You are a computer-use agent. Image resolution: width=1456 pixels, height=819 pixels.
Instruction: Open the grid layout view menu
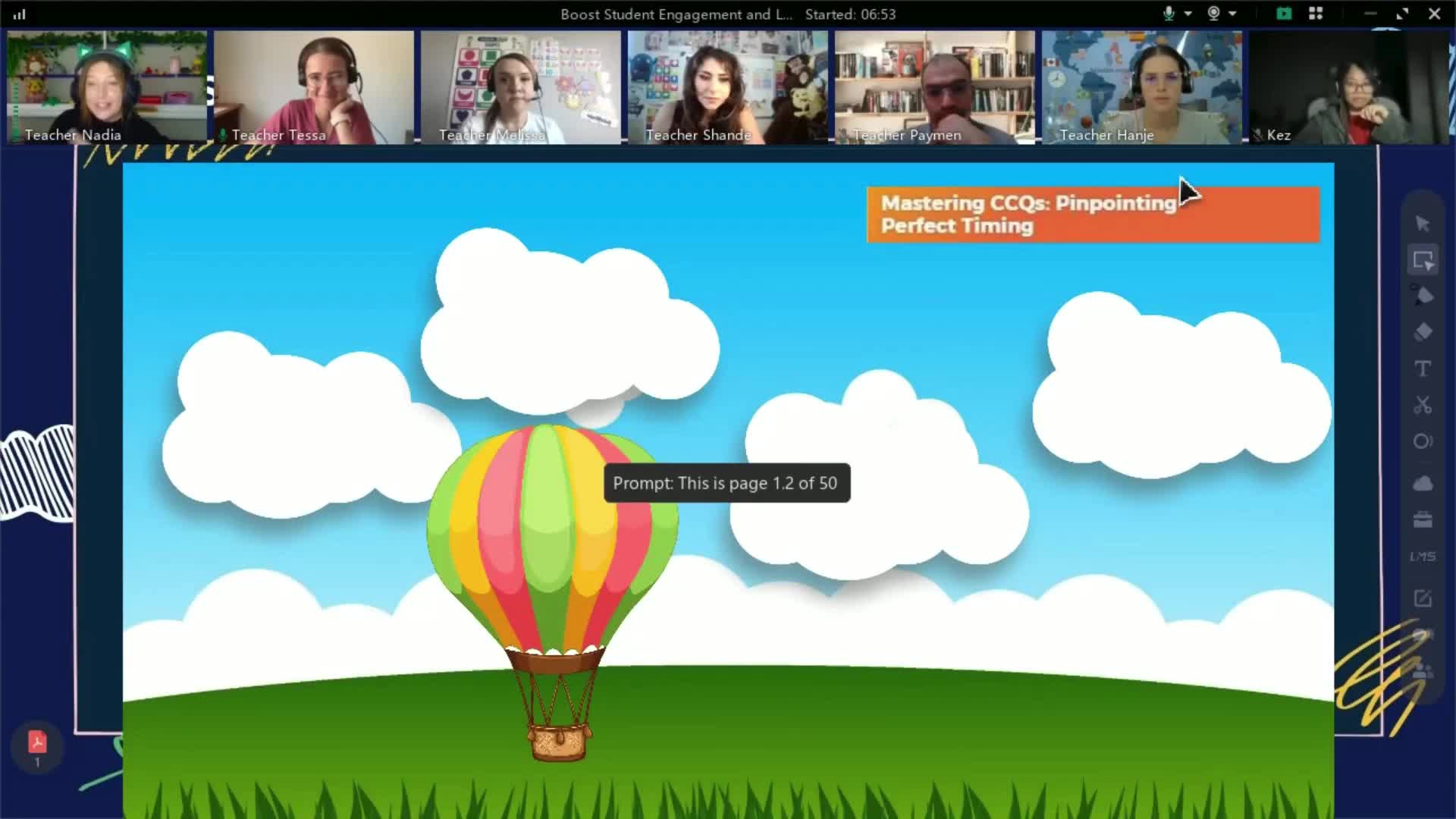pyautogui.click(x=1316, y=14)
